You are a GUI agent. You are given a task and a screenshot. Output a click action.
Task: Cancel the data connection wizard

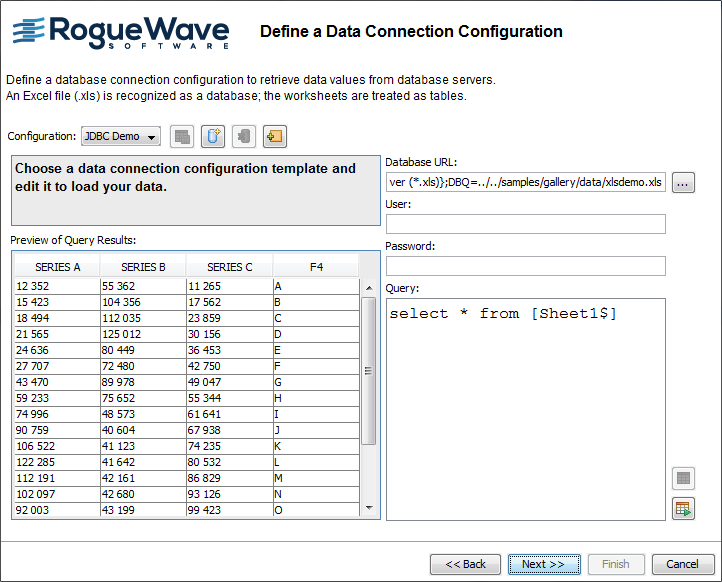(x=682, y=564)
